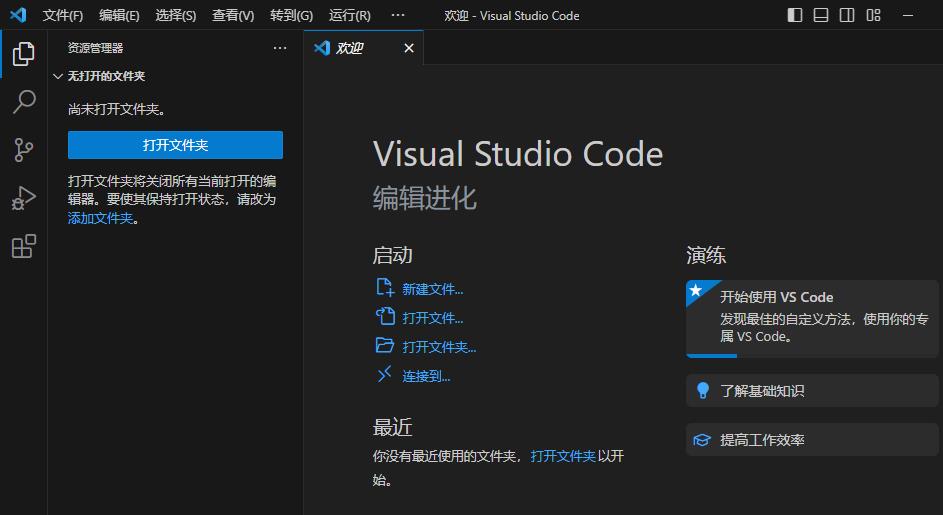The height and width of the screenshot is (515, 943).
Task: Click the folder icon beside 打开文件夹...
Action: click(384, 345)
